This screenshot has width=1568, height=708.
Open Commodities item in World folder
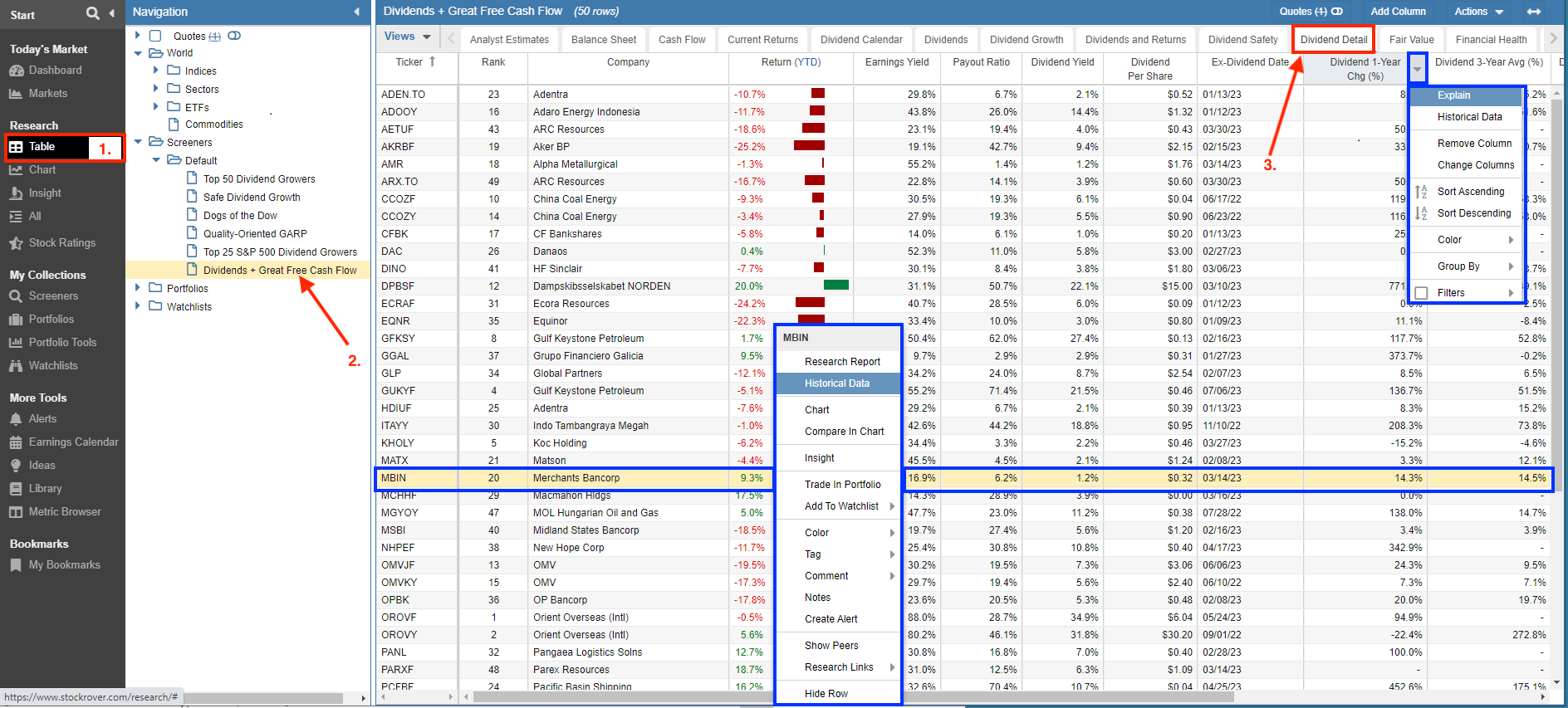214,125
